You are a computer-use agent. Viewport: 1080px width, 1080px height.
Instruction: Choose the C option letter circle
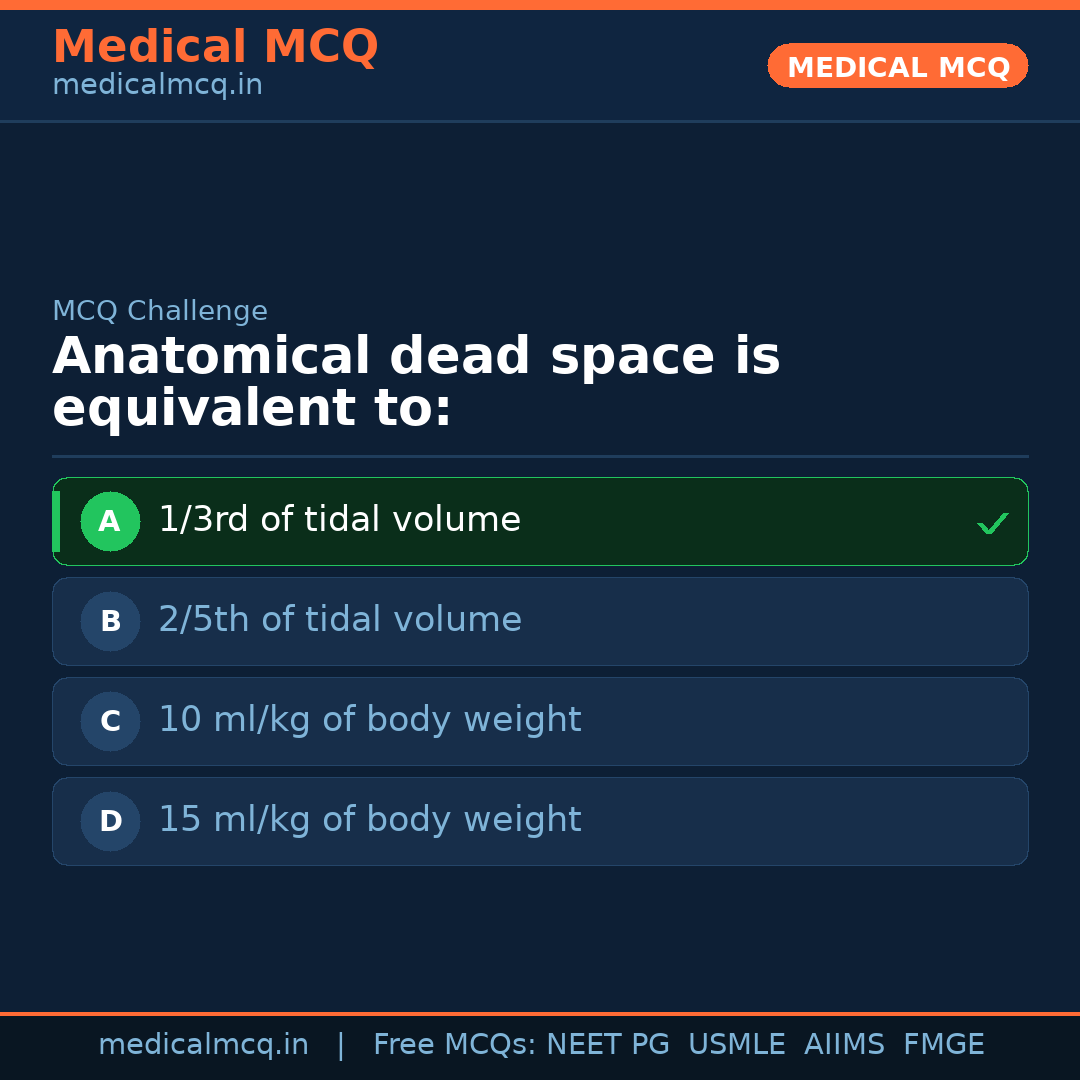tap(110, 721)
